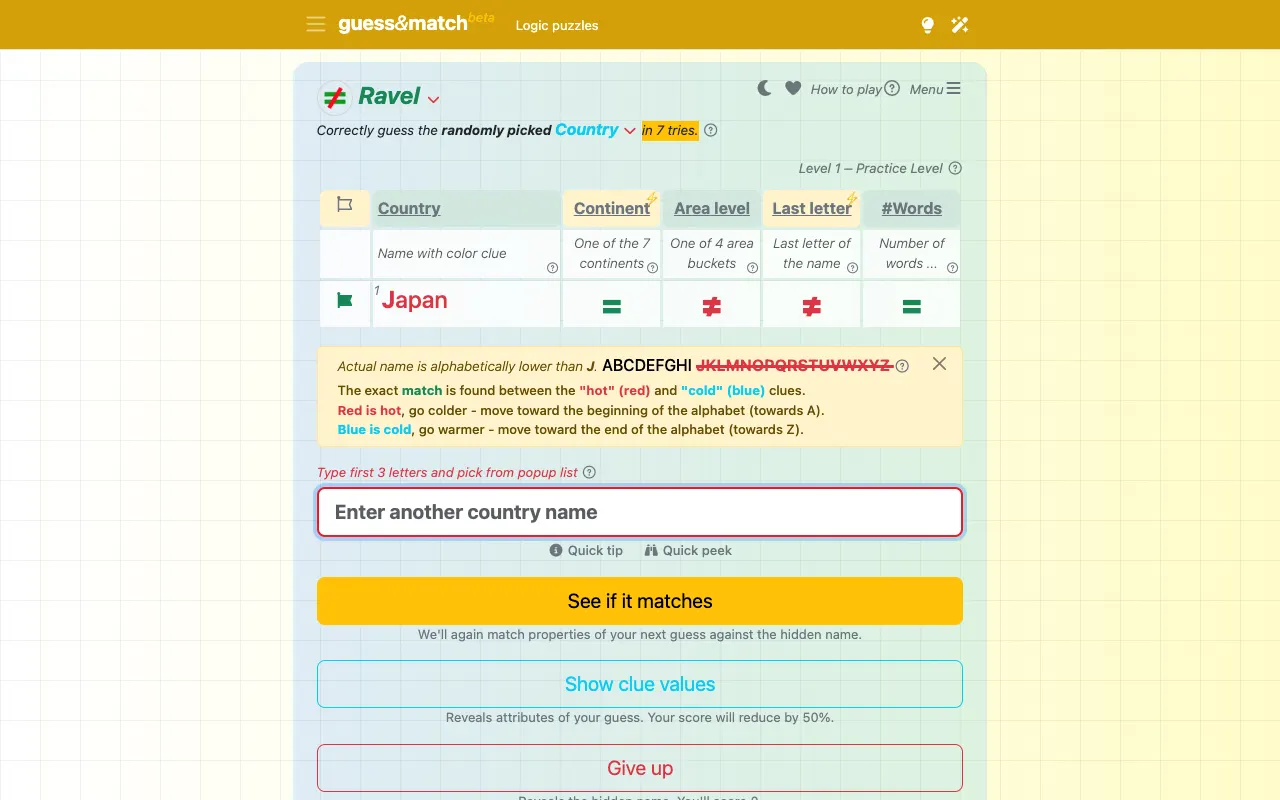Click the Quick peek link
1280x800 pixels.
(x=688, y=550)
